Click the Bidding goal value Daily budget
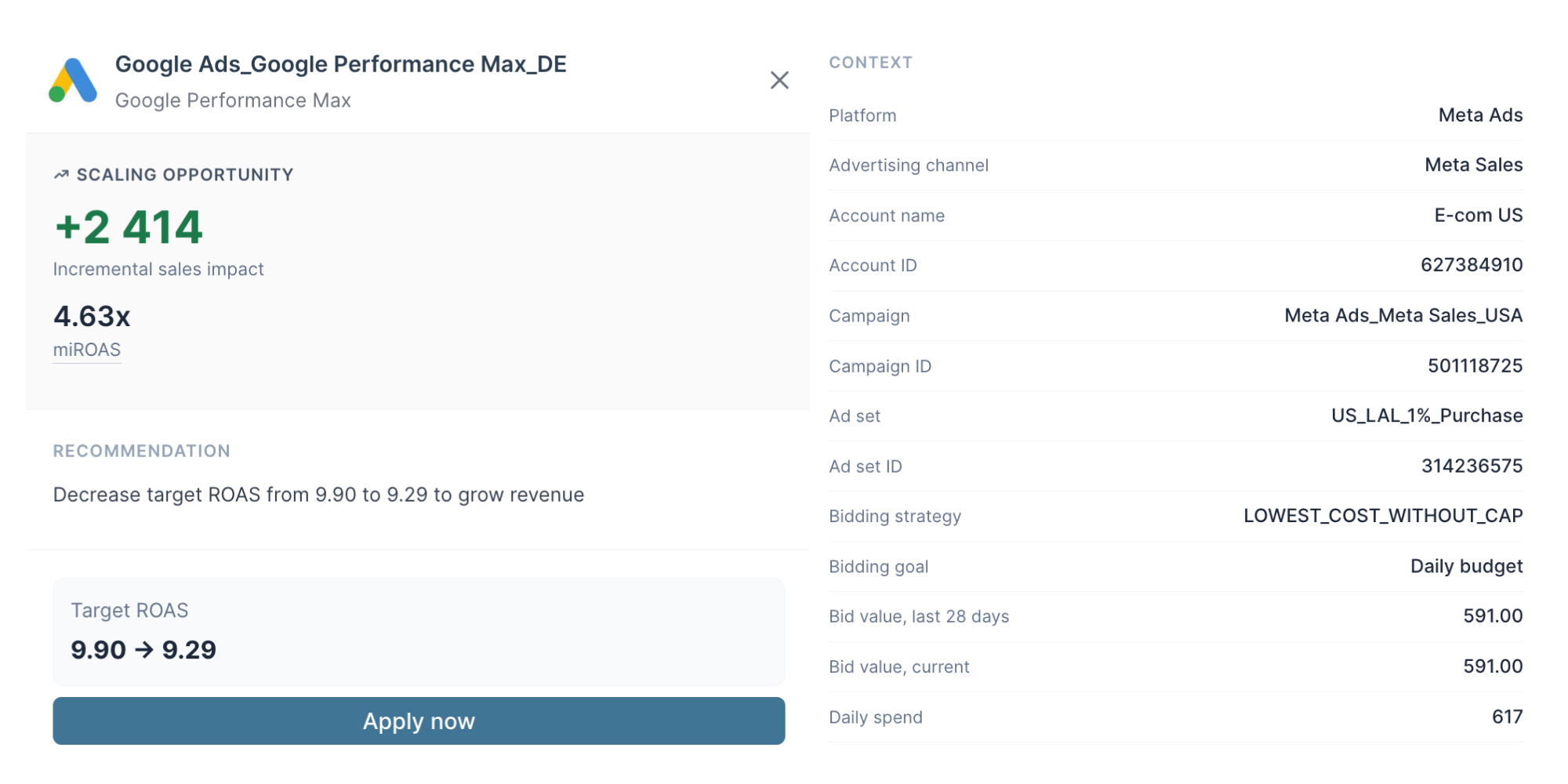Image resolution: width=1568 pixels, height=784 pixels. click(x=1466, y=566)
